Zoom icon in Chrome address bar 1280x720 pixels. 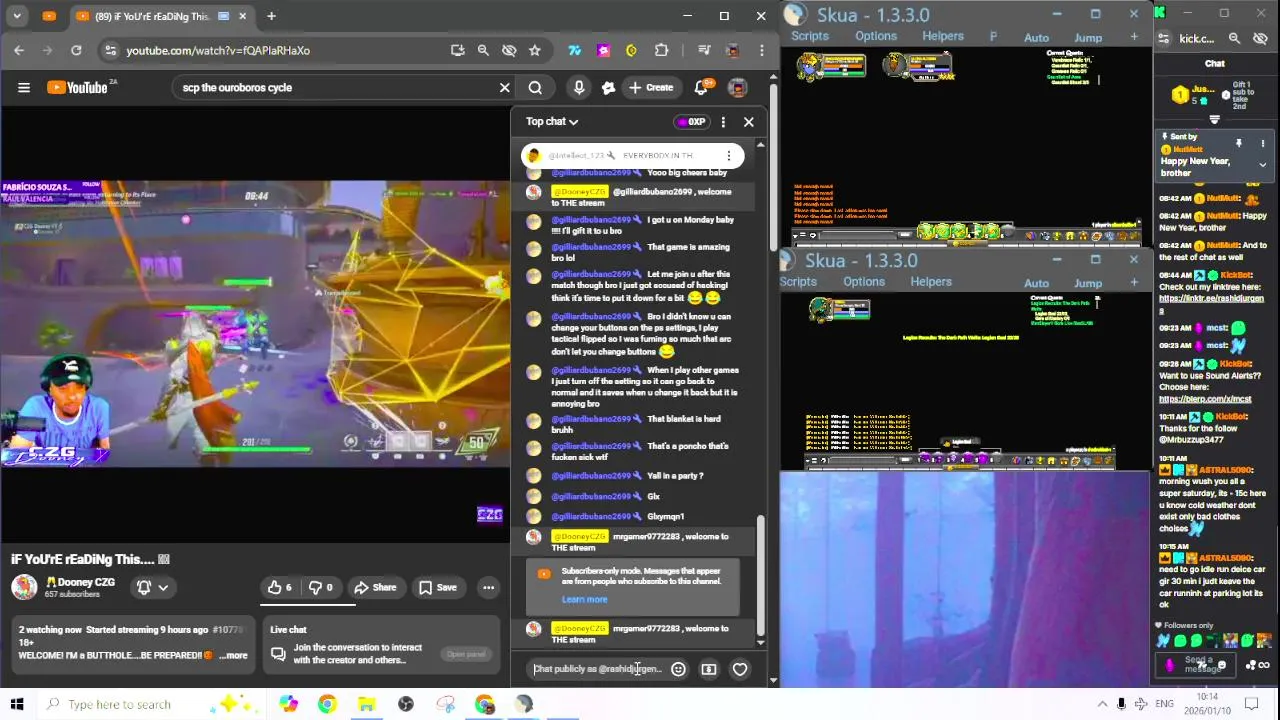pyautogui.click(x=483, y=50)
